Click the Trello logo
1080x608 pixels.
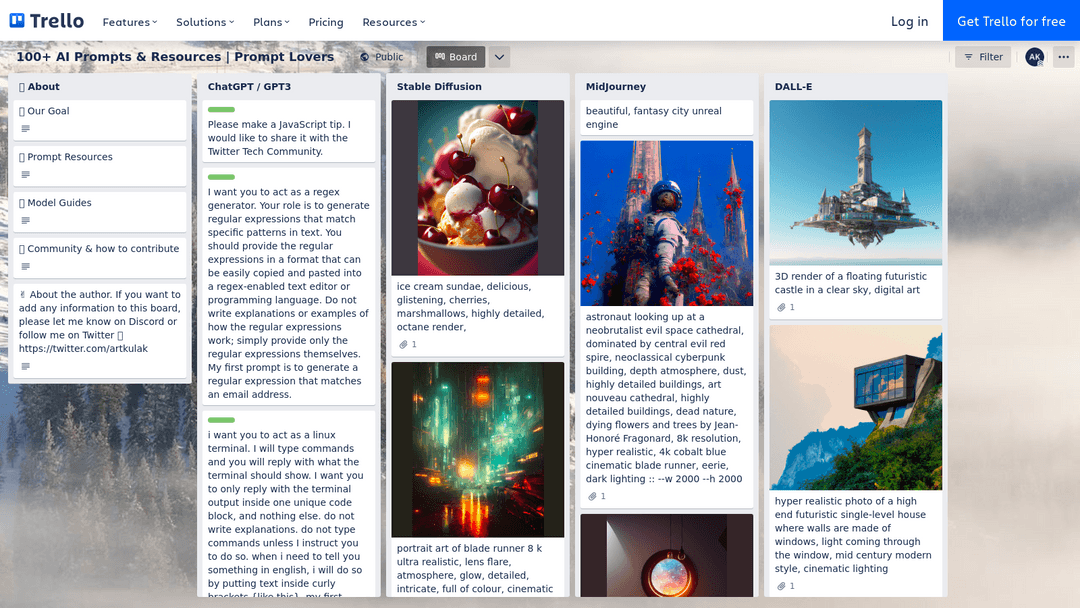point(47,21)
